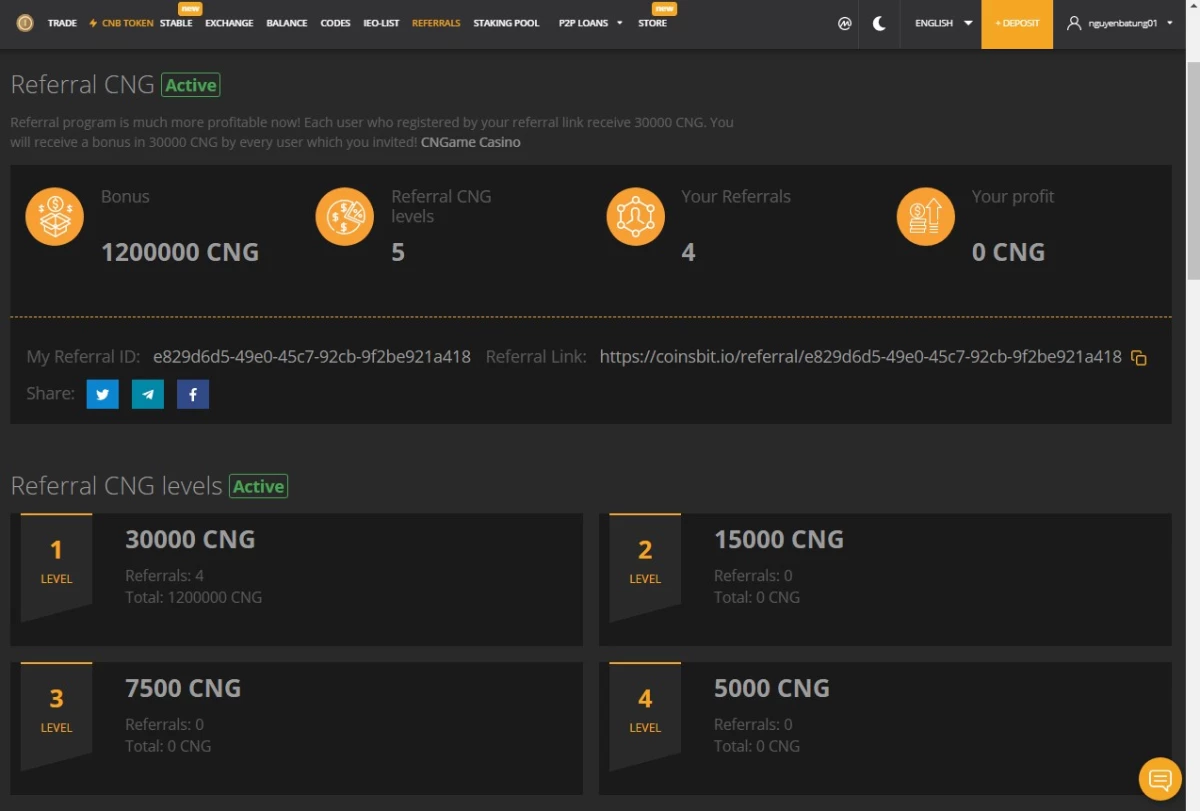
Task: Click the 1200000 CNG bonus value
Action: coord(180,252)
